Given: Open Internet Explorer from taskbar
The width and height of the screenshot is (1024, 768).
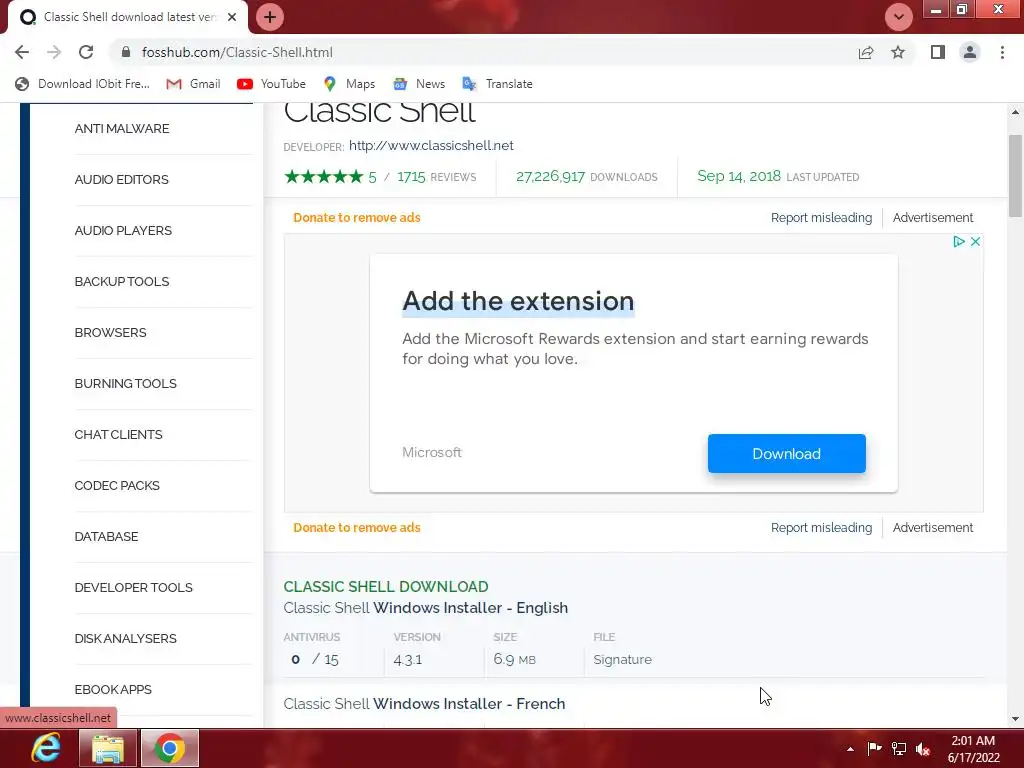Looking at the screenshot, I should [x=46, y=748].
